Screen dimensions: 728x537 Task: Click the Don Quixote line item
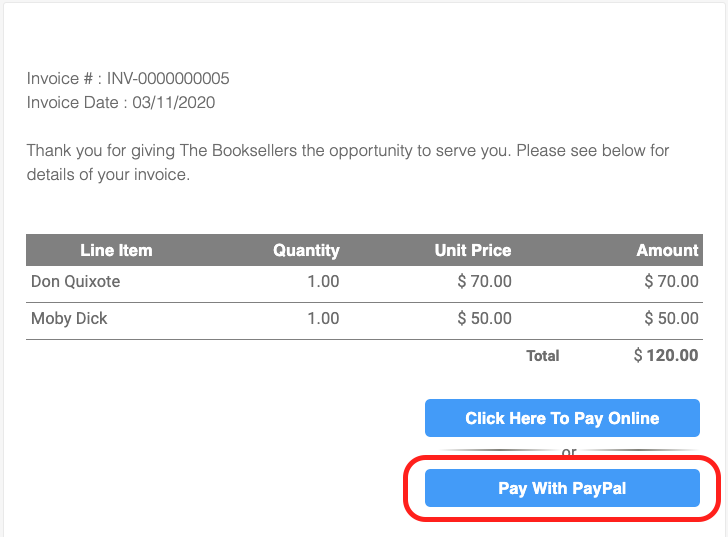click(75, 282)
